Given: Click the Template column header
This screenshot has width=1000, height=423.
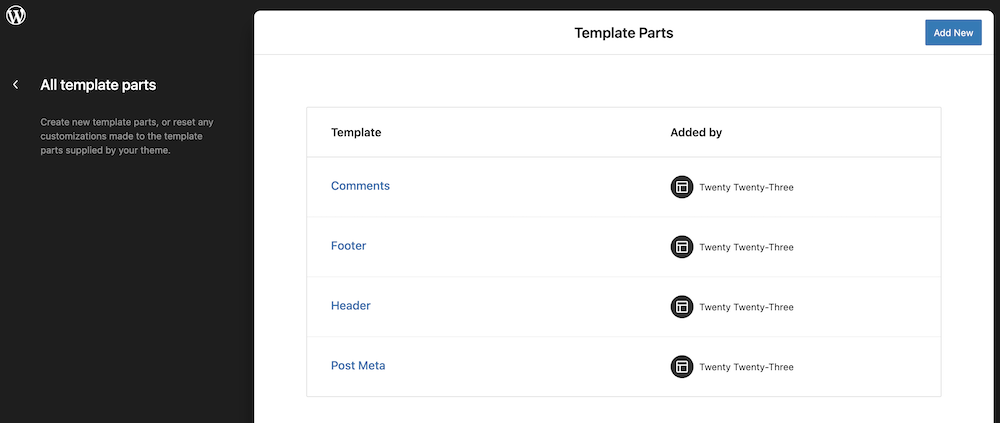Looking at the screenshot, I should [x=356, y=133].
